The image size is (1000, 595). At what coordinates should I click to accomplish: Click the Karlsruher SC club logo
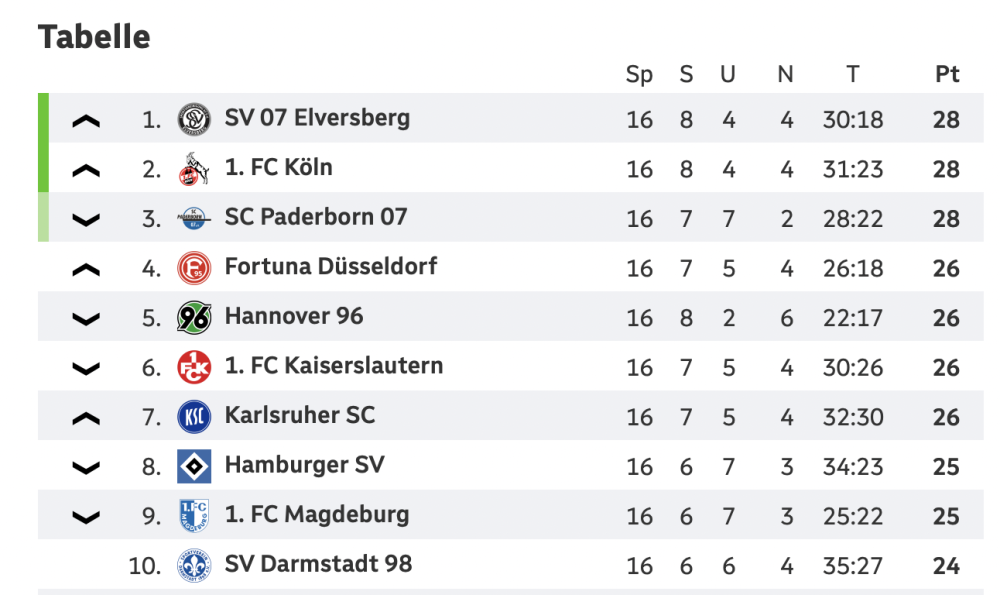point(194,417)
